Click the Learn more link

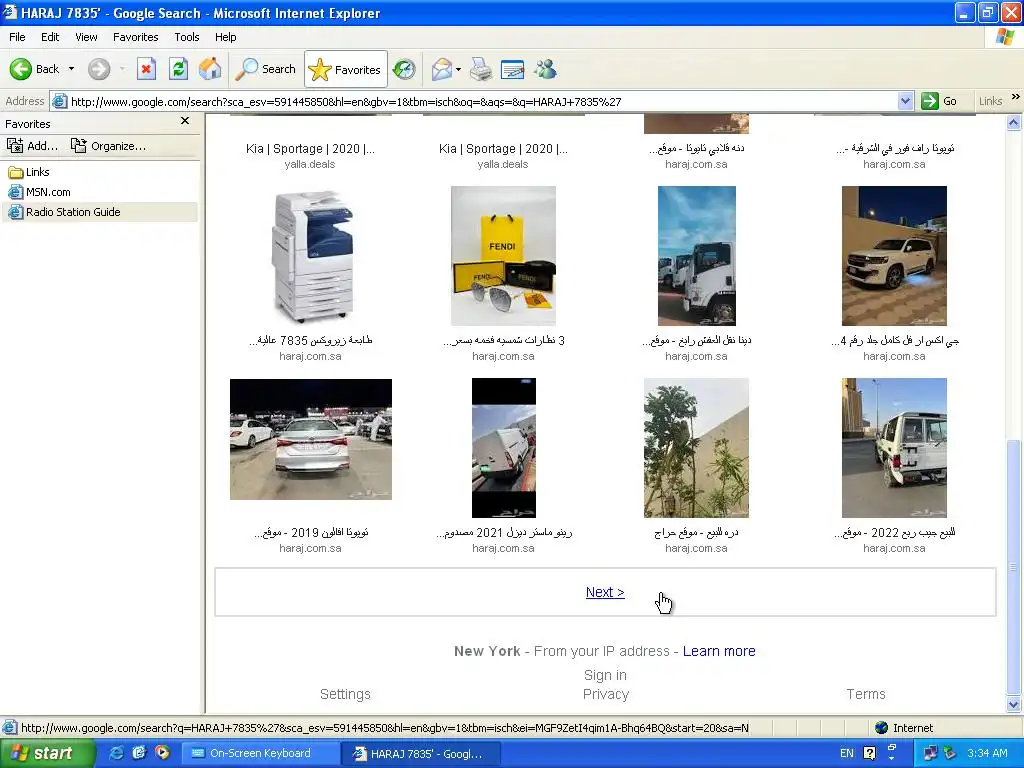tap(719, 651)
